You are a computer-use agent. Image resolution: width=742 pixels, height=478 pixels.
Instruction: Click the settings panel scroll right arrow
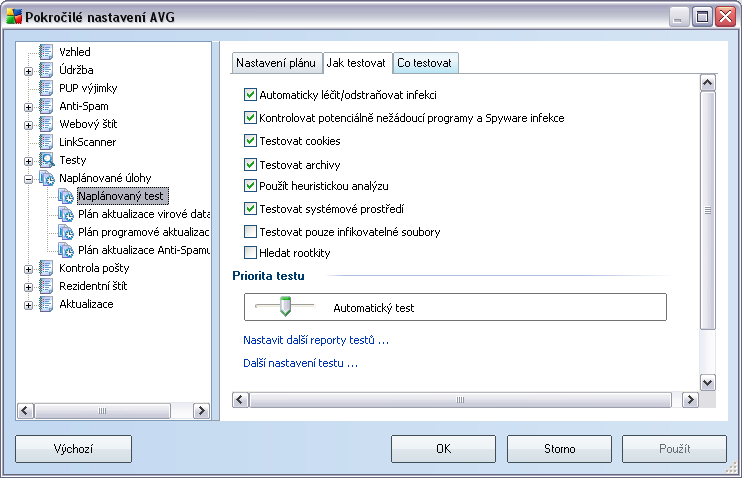pyautogui.click(x=690, y=400)
